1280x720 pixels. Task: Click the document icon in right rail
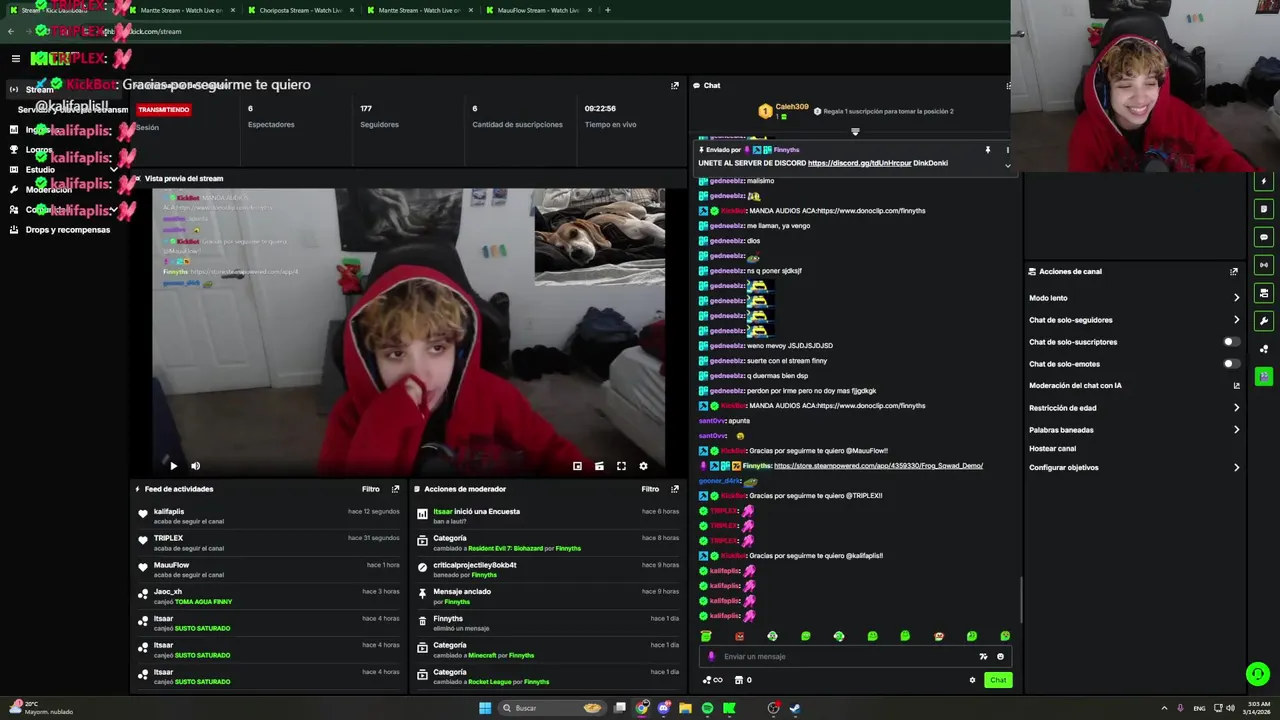click(1264, 209)
